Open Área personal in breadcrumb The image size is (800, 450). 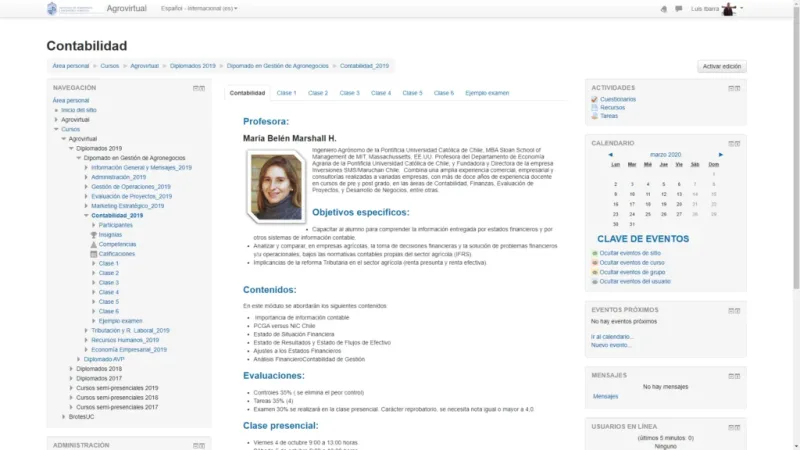pos(70,66)
